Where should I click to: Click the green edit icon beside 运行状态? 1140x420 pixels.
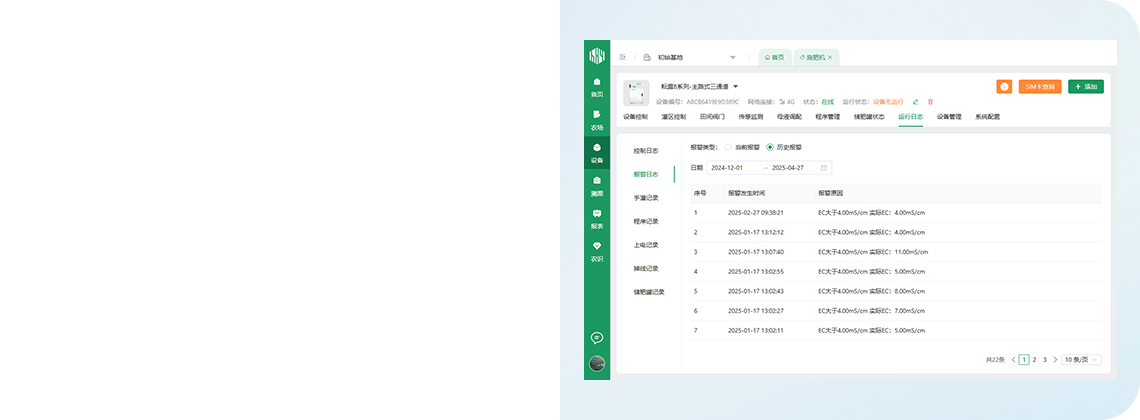point(915,102)
